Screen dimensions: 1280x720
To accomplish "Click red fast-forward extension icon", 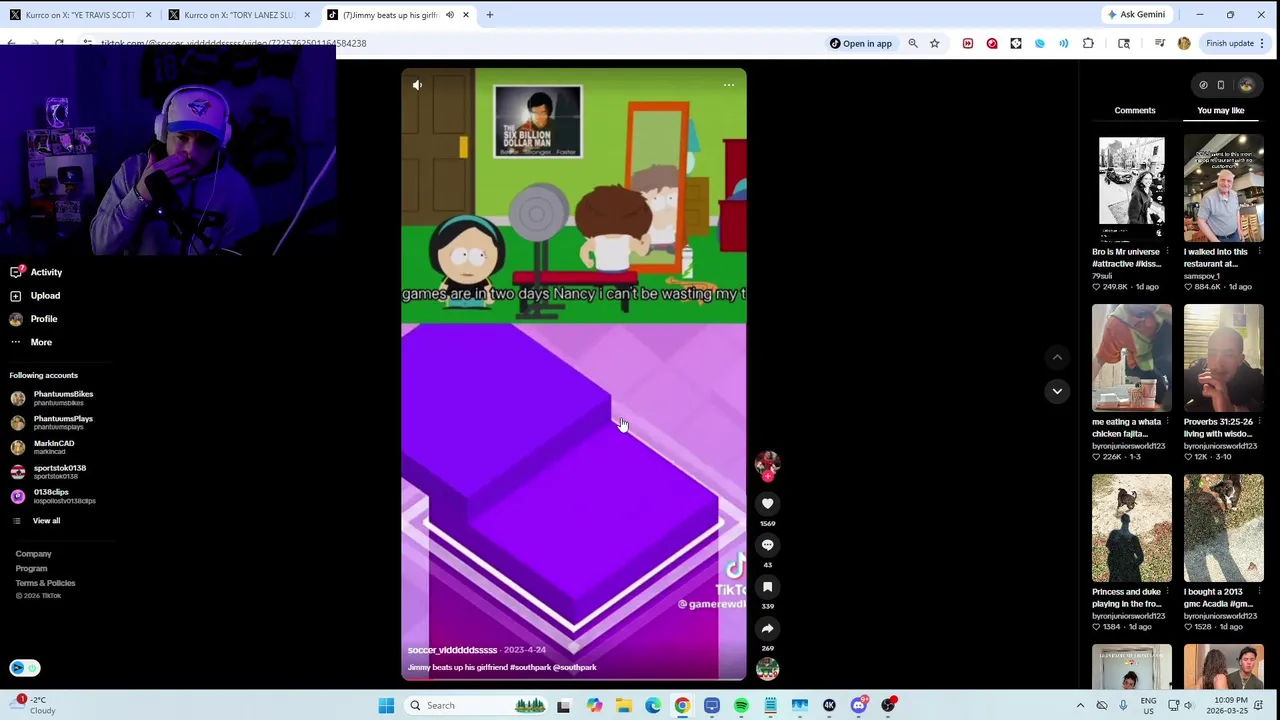I will [x=968, y=43].
